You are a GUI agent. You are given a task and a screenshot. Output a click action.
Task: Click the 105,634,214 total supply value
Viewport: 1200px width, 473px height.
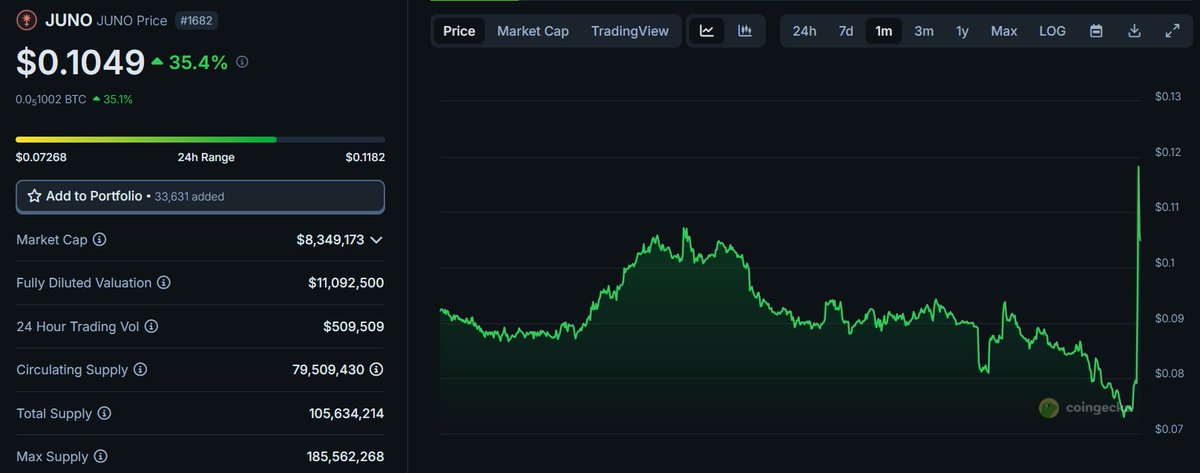(x=346, y=413)
